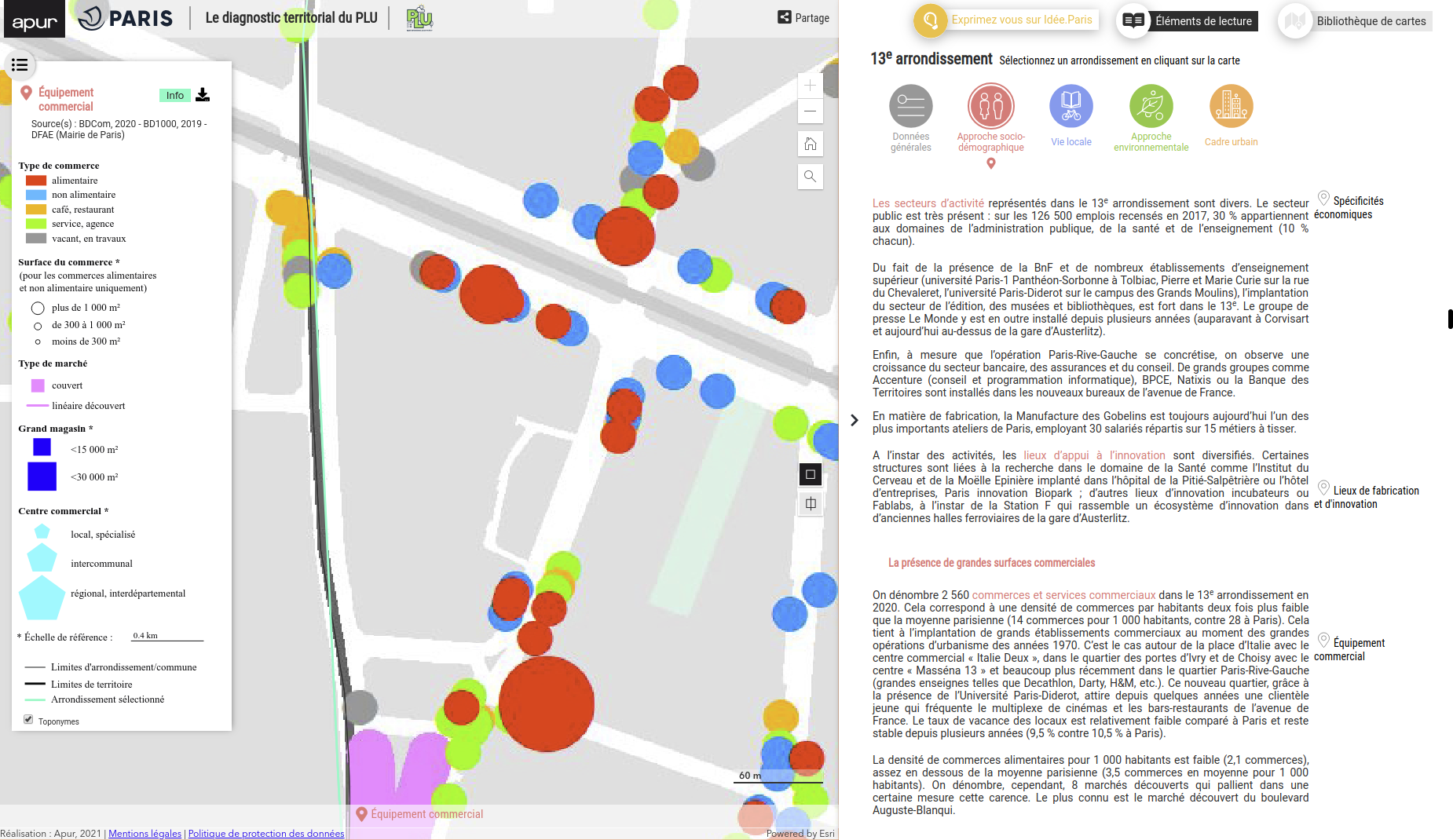The width and height of the screenshot is (1453, 840).
Task: Open the Mentions légales link
Action: click(145, 834)
